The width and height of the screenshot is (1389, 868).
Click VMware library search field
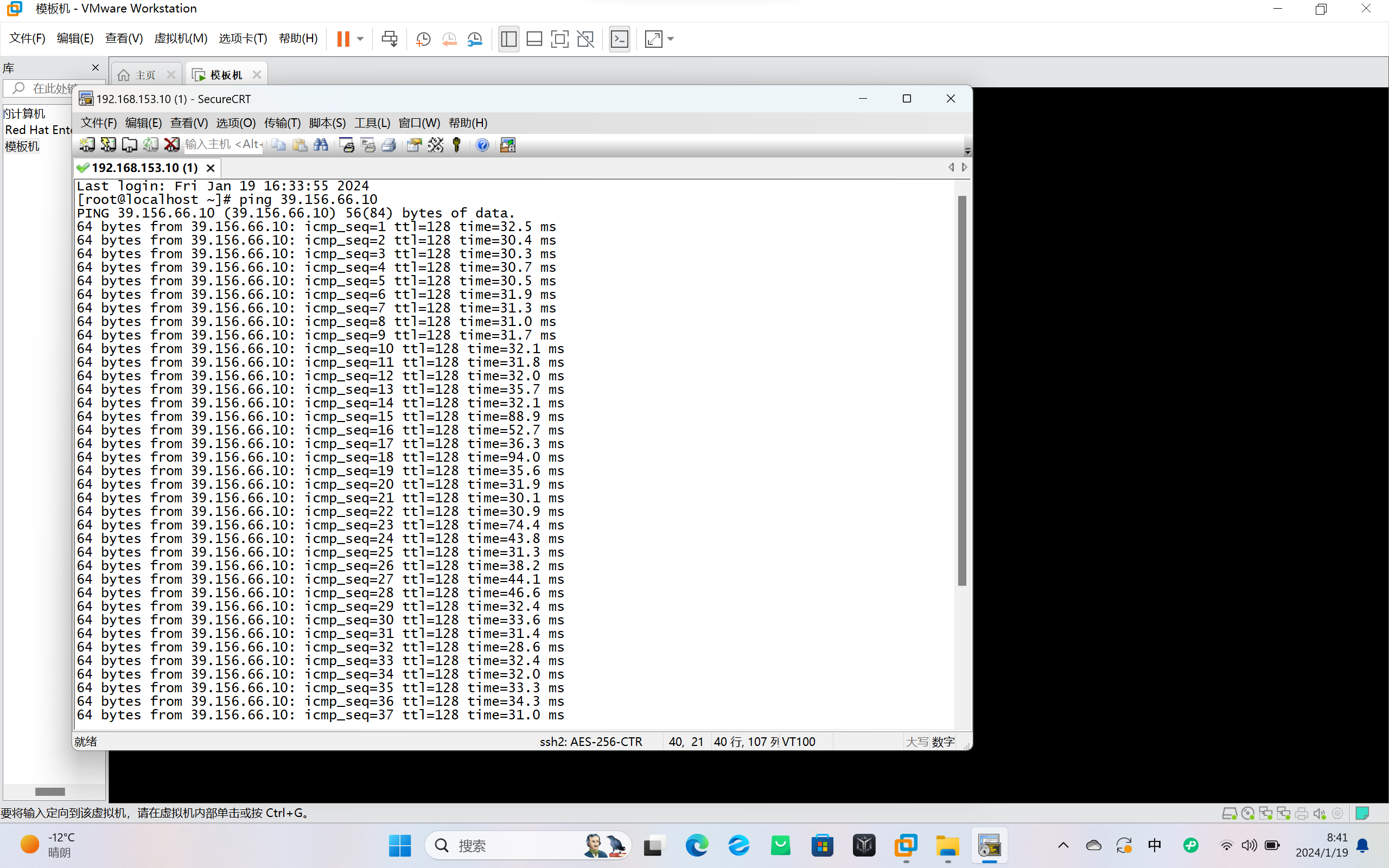click(54, 88)
